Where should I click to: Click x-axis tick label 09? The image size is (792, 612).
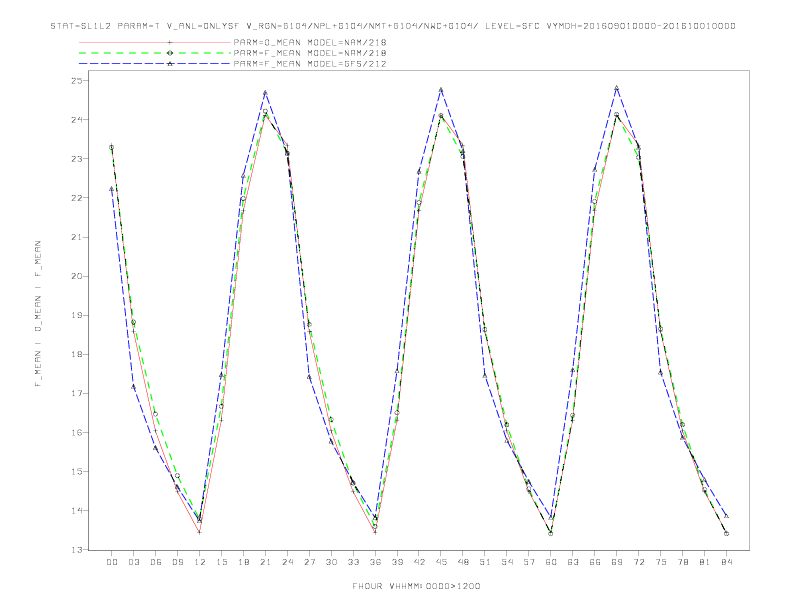click(x=177, y=562)
